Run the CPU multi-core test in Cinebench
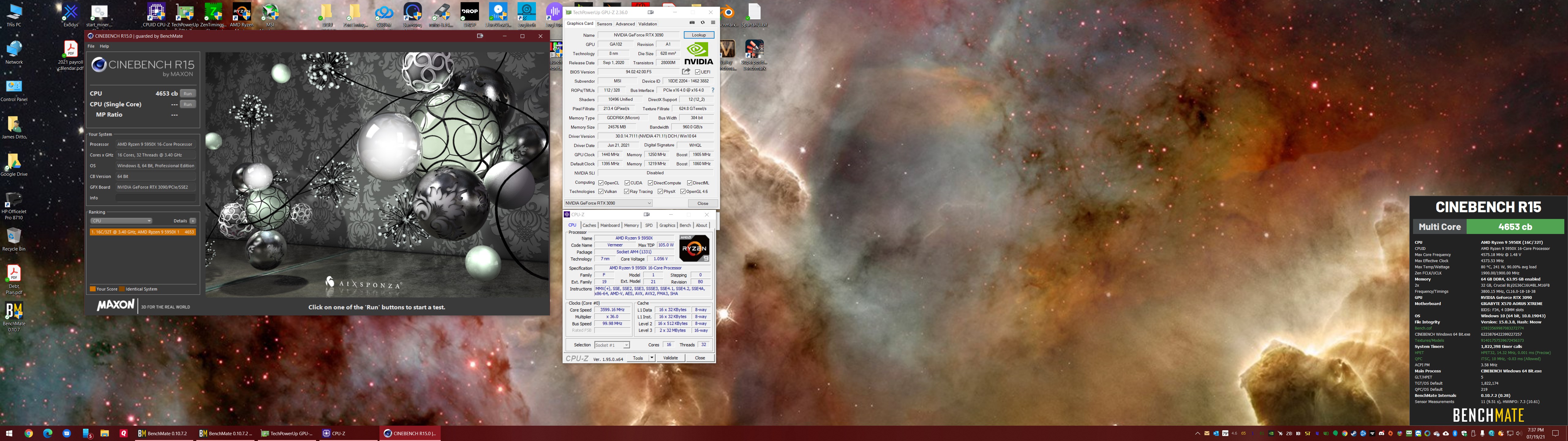This screenshot has width=1568, height=441. pyautogui.click(x=188, y=93)
